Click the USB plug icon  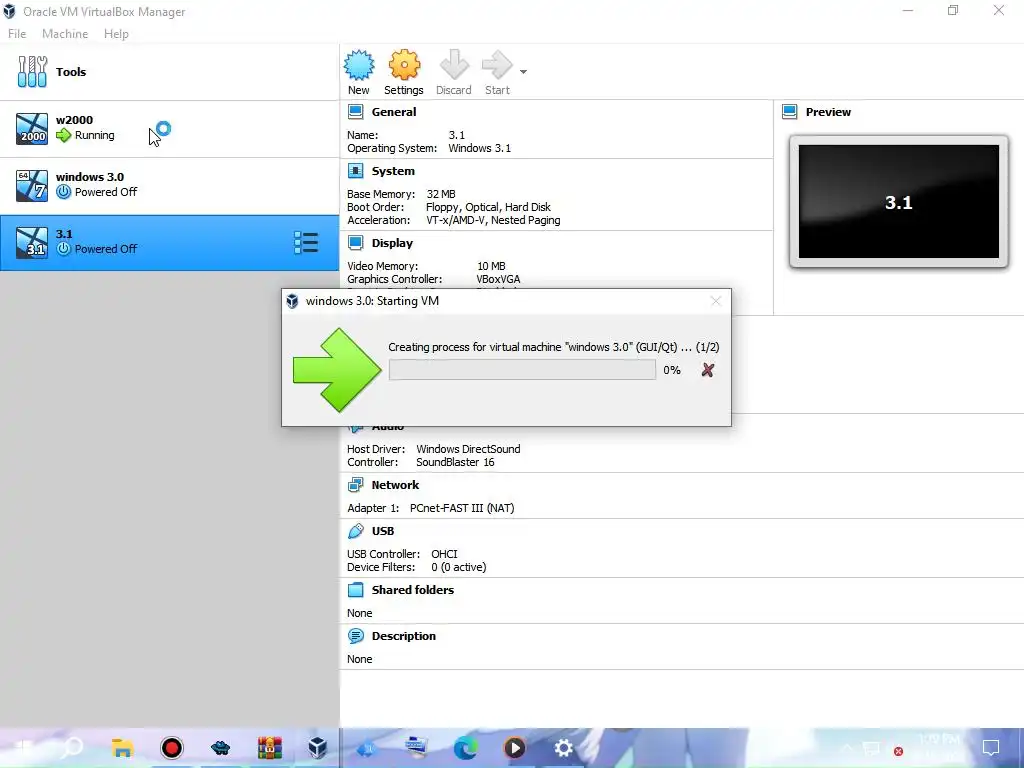[355, 531]
